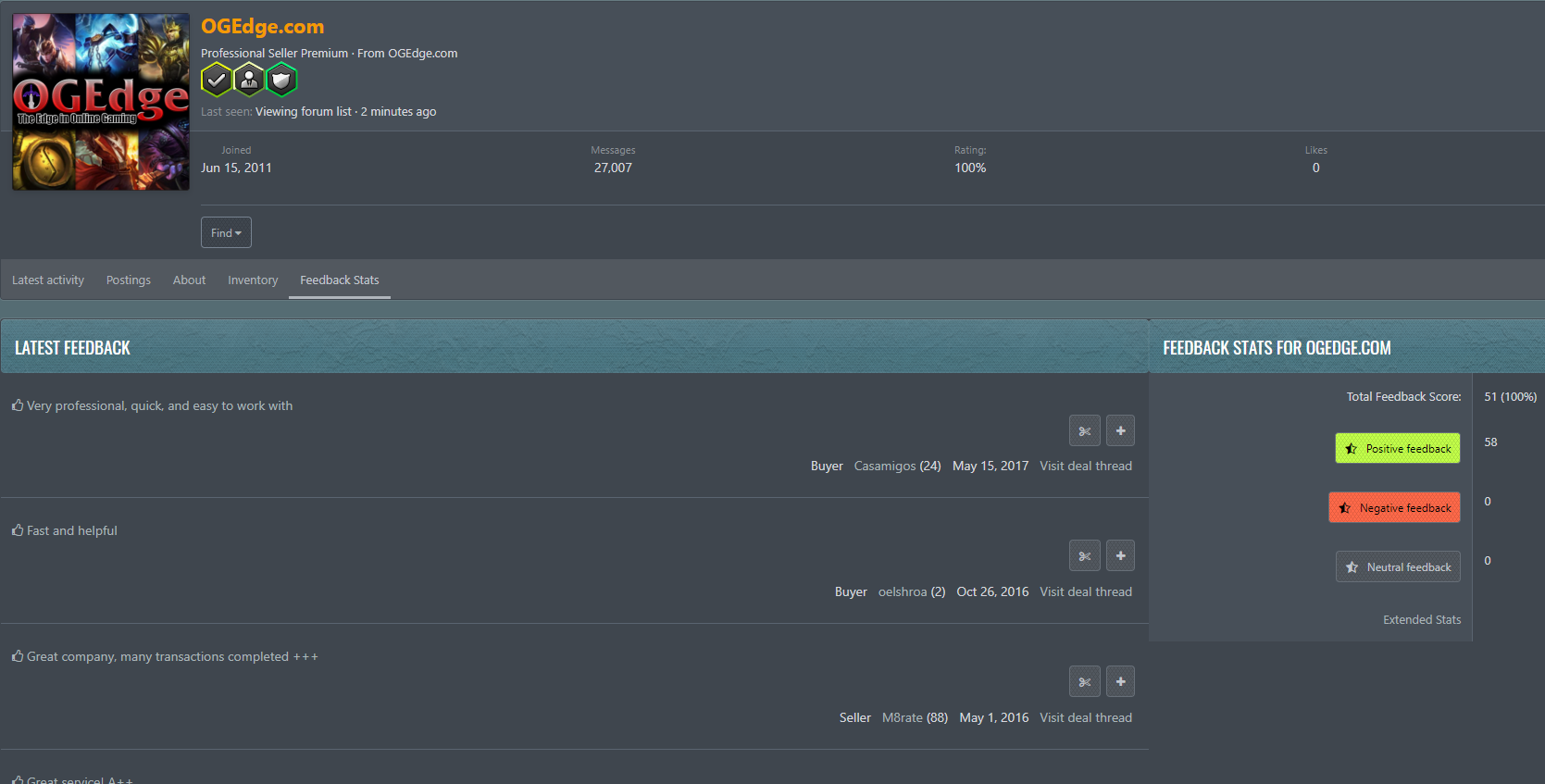Open the Find dropdown

click(x=226, y=232)
